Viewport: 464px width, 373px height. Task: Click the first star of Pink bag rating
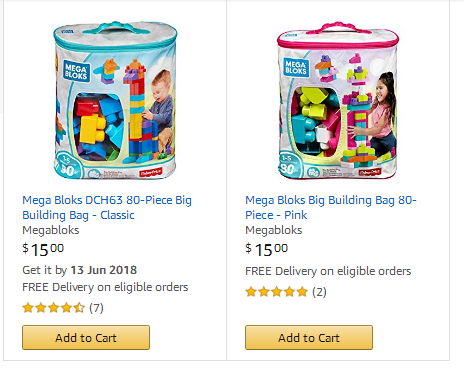(x=251, y=292)
